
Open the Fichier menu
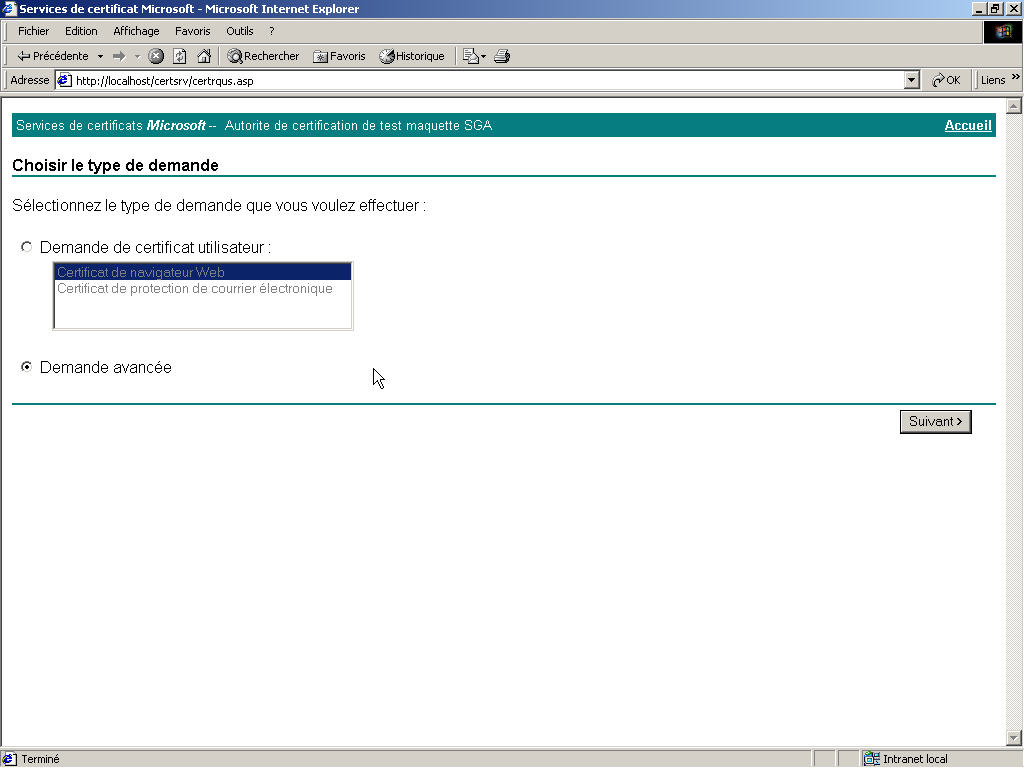[33, 31]
